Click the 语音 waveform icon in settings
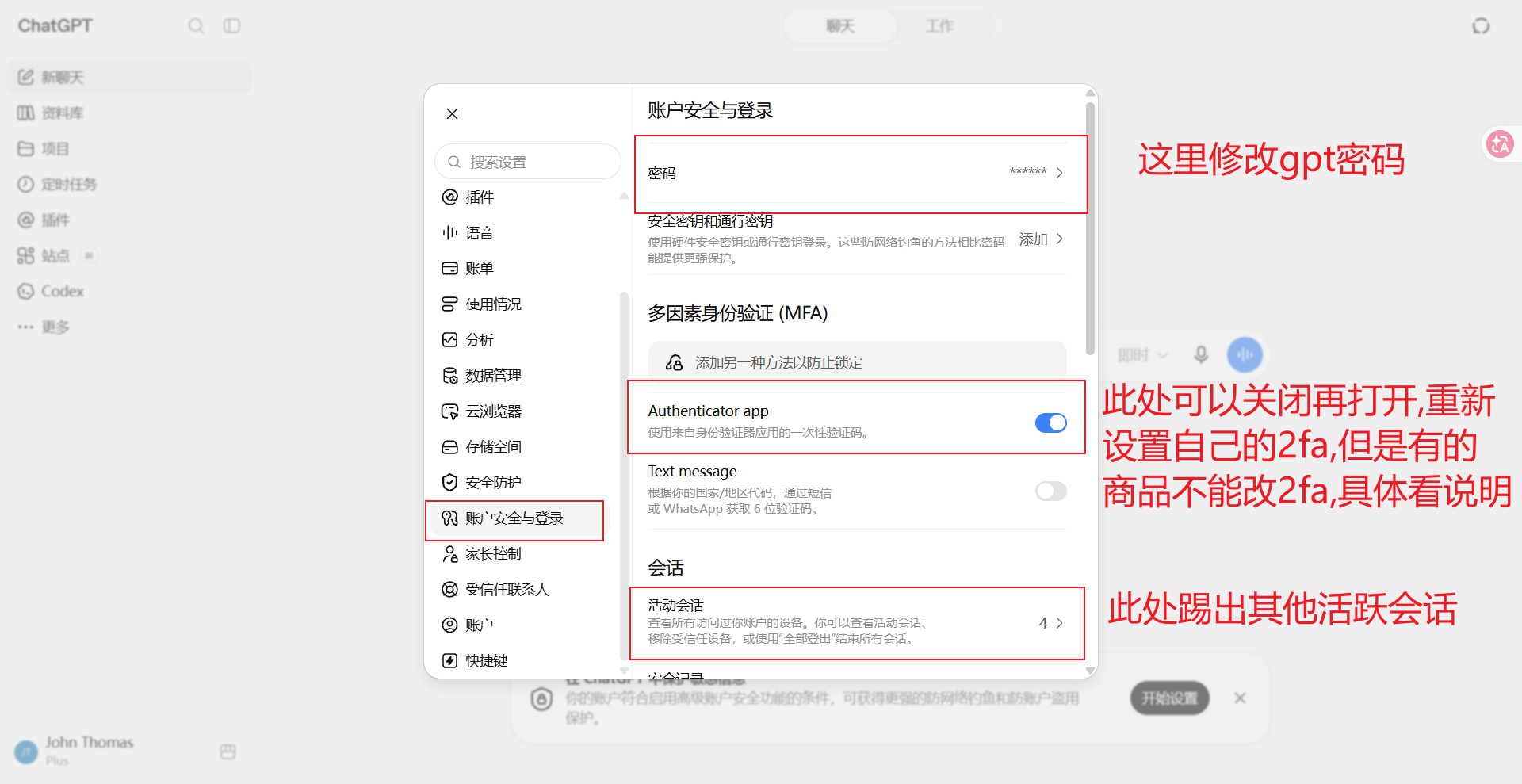1522x784 pixels. click(x=449, y=233)
